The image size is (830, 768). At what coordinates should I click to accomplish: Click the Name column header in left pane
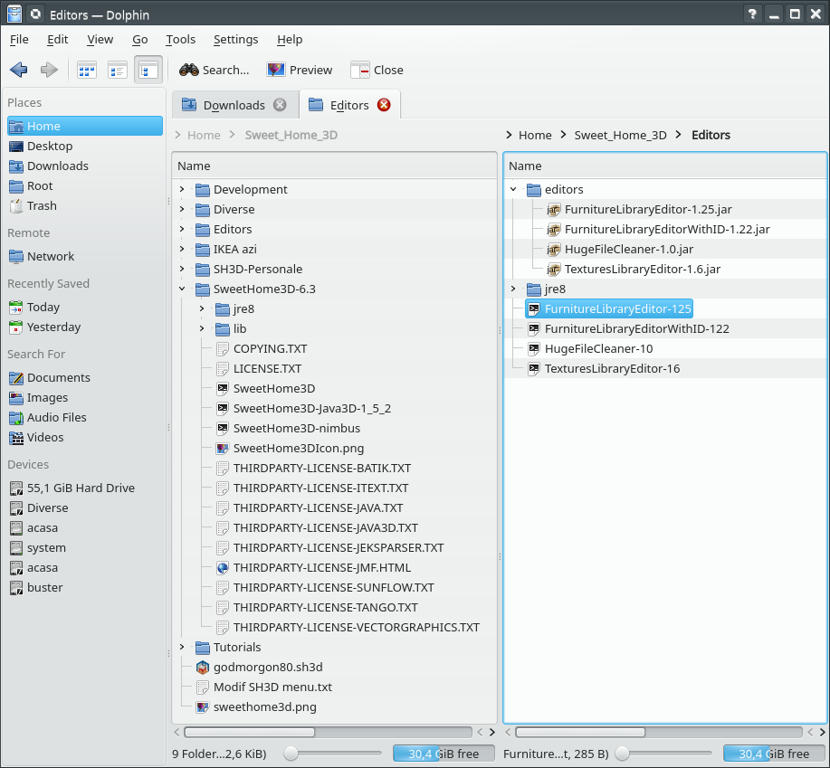pyautogui.click(x=334, y=166)
